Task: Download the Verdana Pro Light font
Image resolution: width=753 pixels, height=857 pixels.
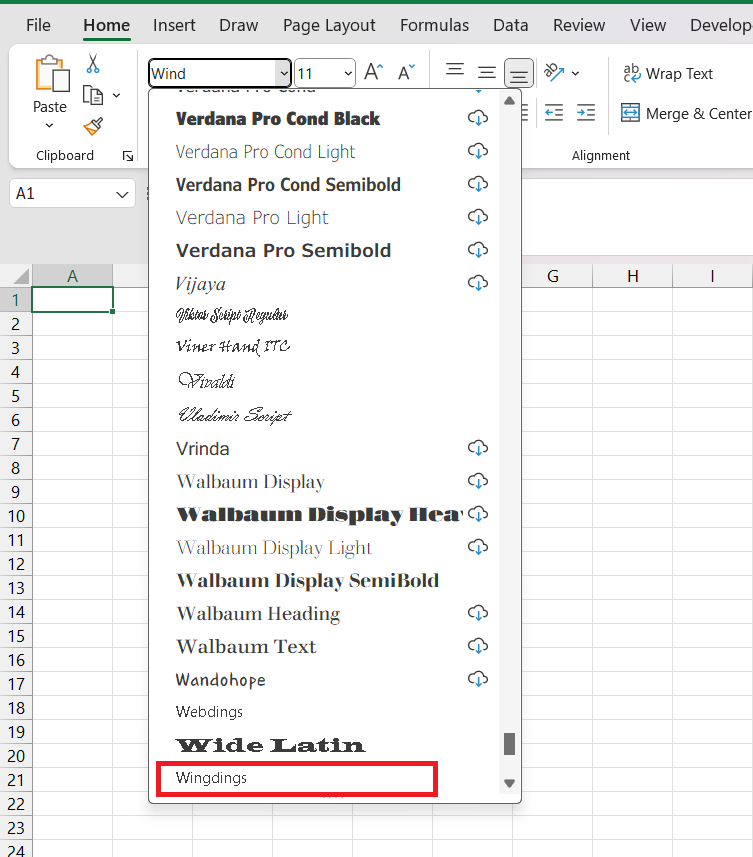Action: point(478,217)
